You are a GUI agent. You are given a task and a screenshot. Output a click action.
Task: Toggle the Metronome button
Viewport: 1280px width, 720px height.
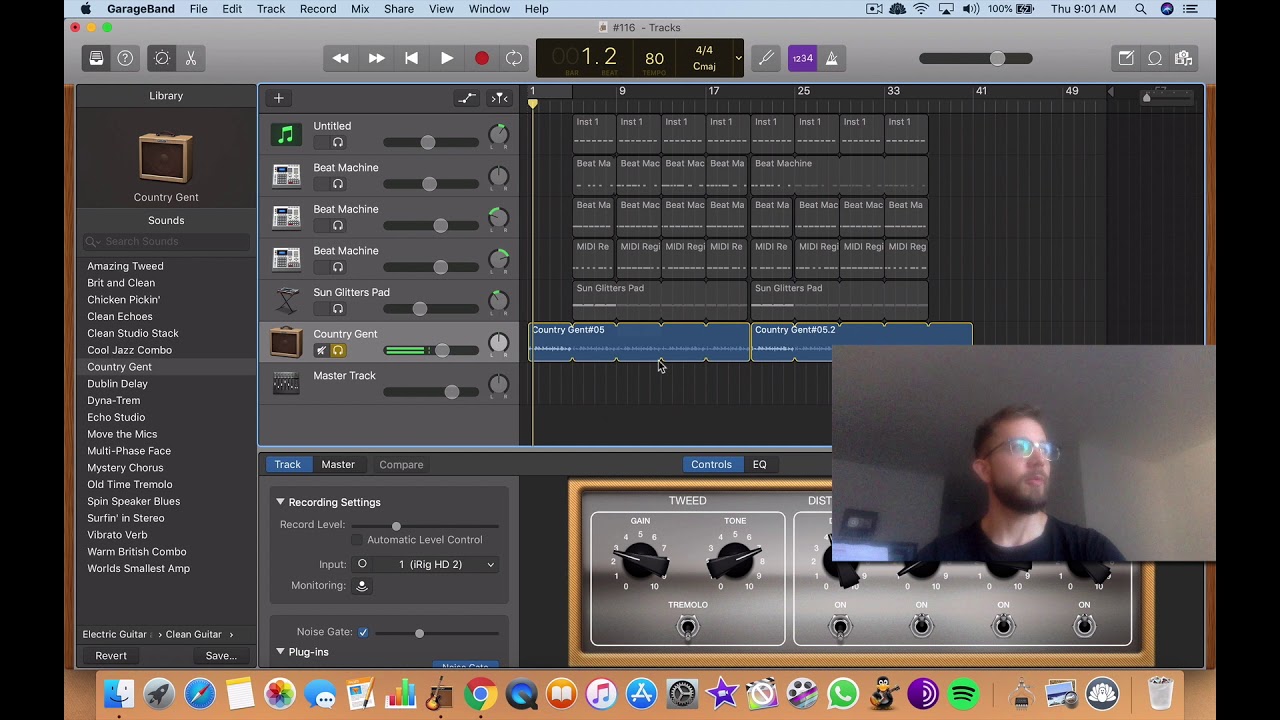pyautogui.click(x=831, y=58)
